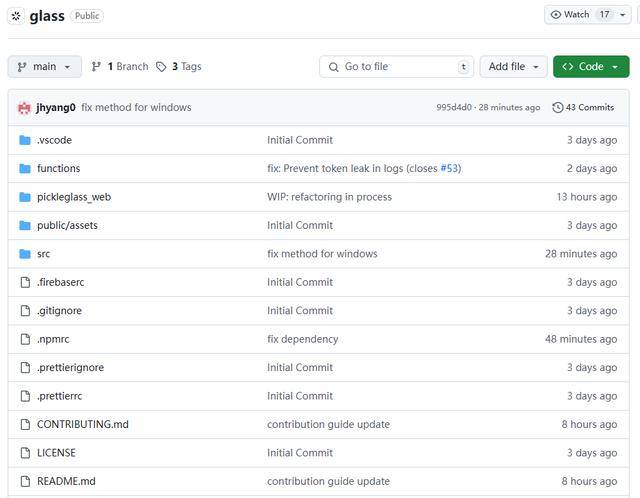The image size is (640, 498).
Task: Click the jhyang0 author avatar
Action: [x=24, y=108]
